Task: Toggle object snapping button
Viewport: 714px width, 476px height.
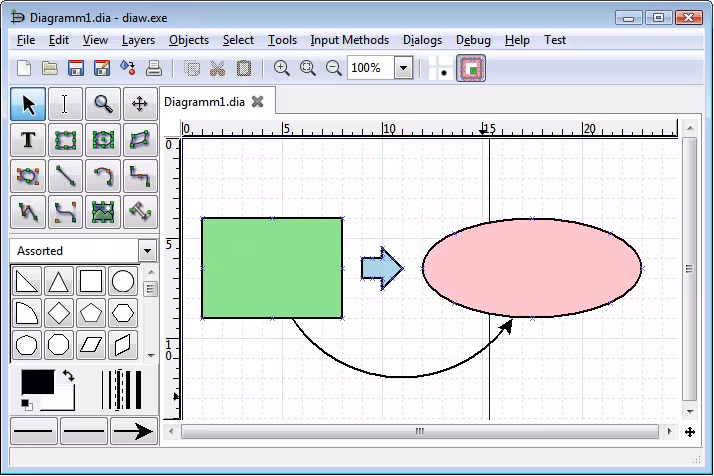Action: click(471, 68)
